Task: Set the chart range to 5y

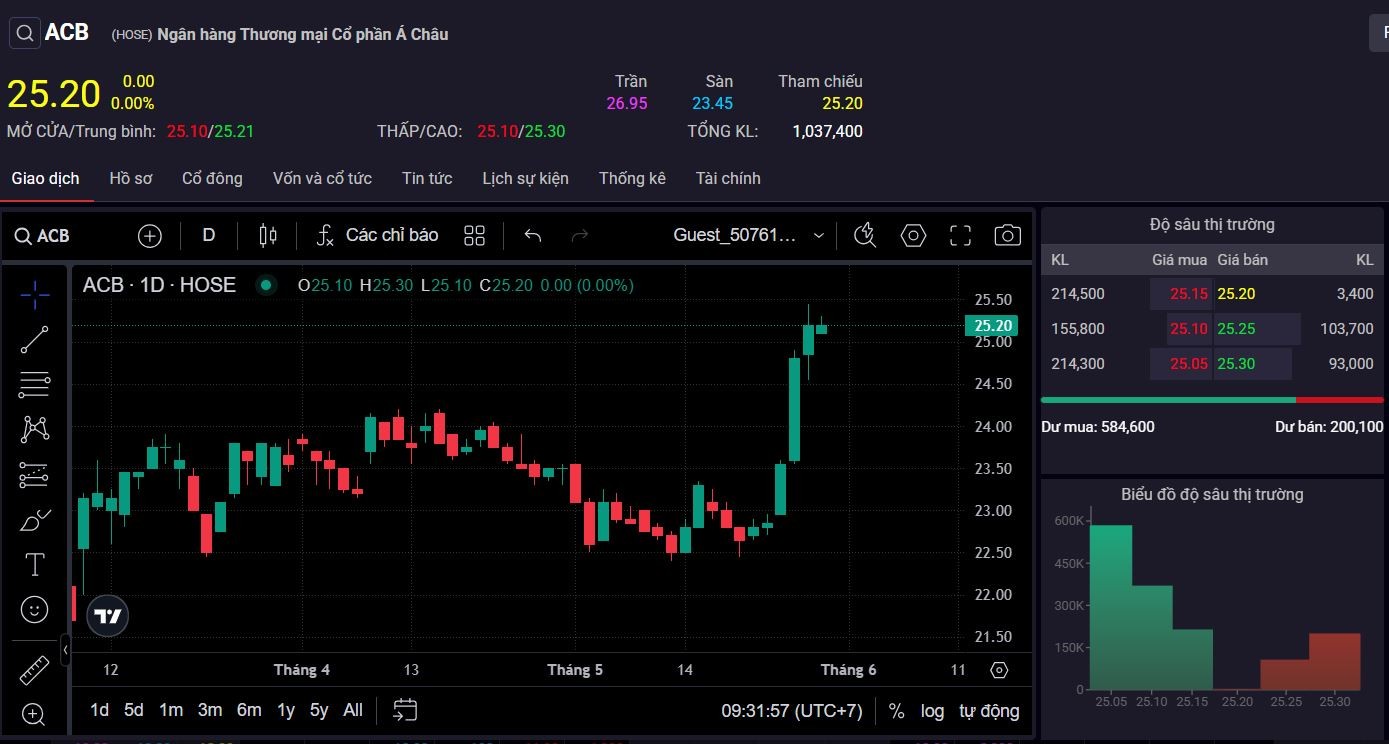Action: pyautogui.click(x=319, y=710)
